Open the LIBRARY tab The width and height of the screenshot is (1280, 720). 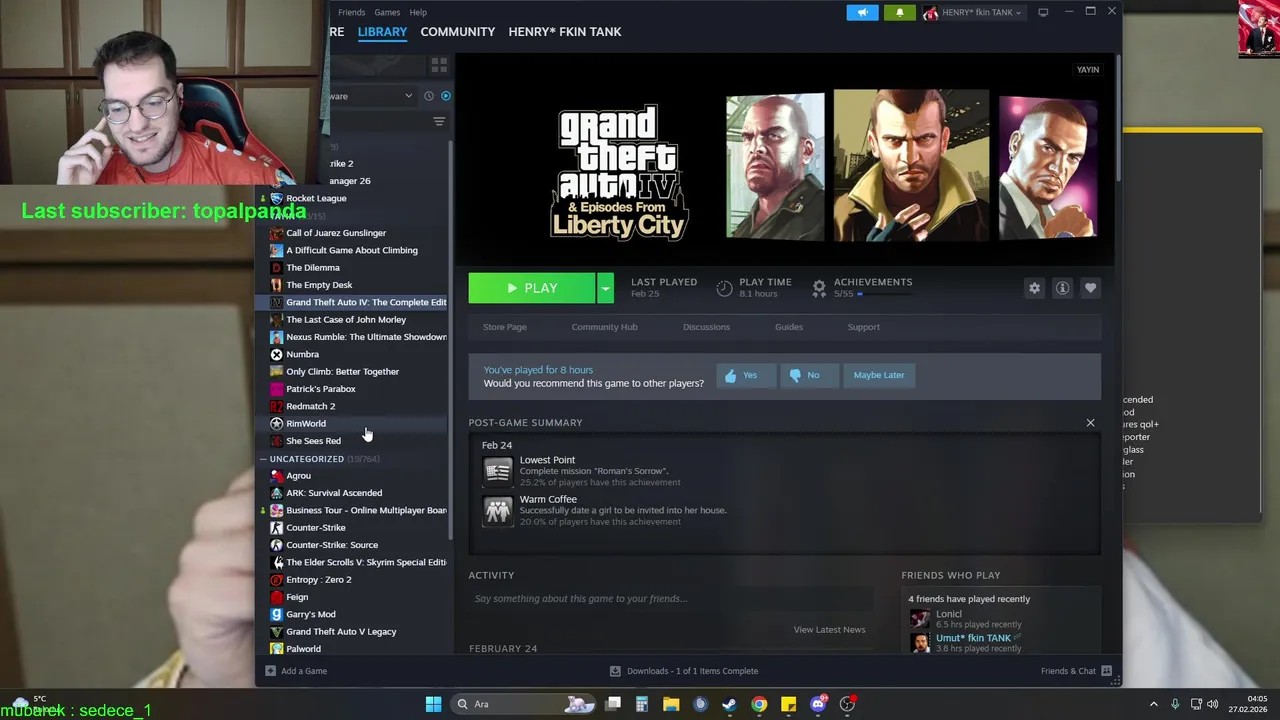tap(382, 32)
